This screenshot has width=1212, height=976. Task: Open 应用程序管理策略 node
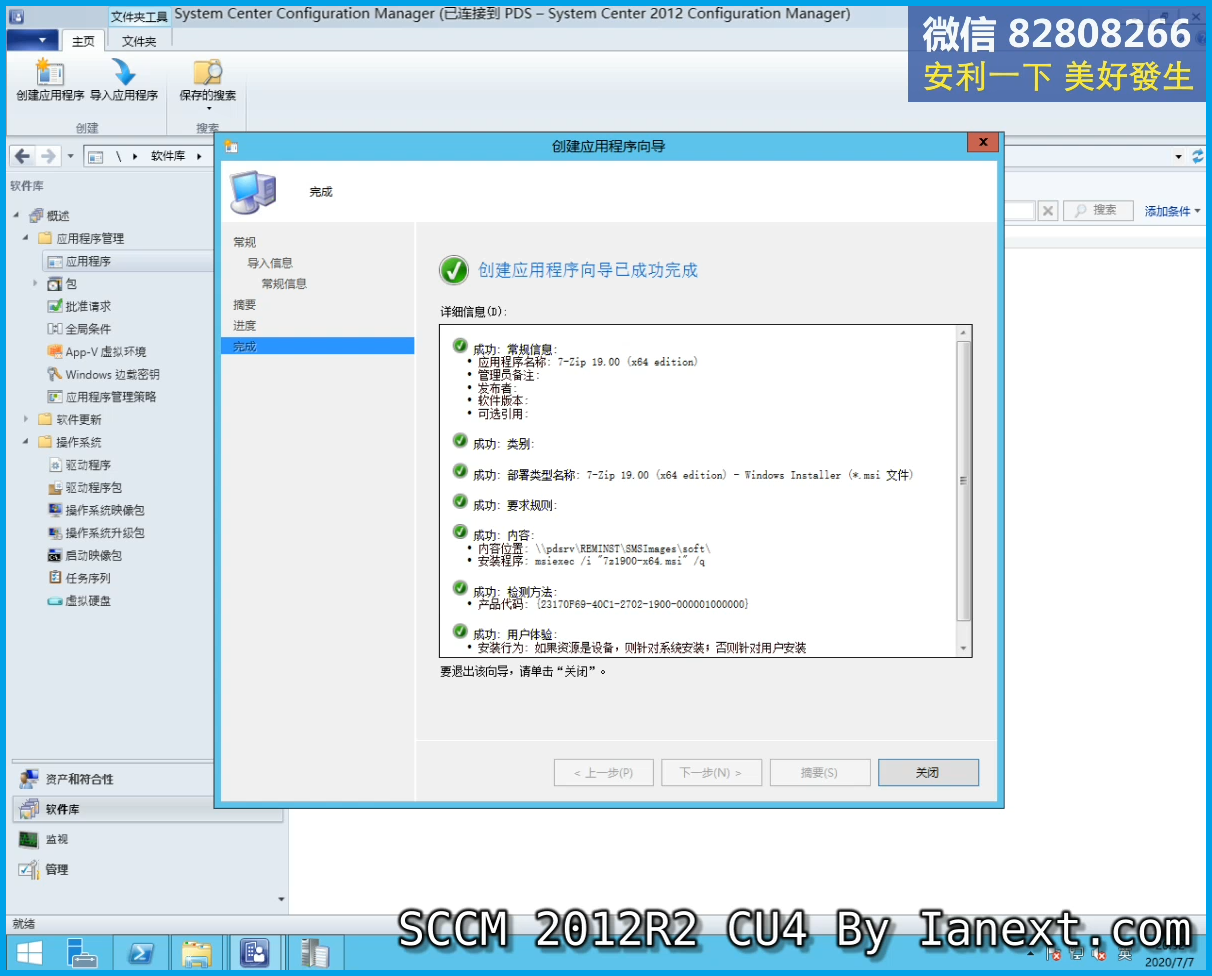[110, 397]
